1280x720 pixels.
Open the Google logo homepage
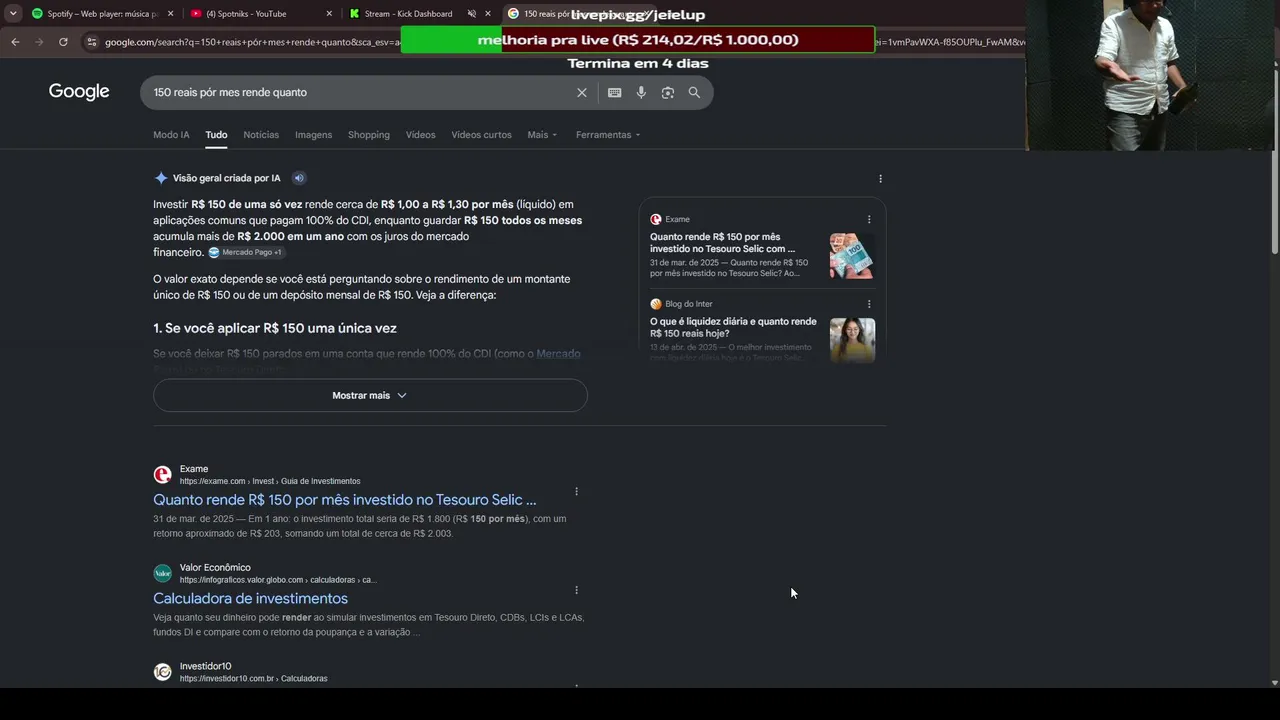[79, 92]
